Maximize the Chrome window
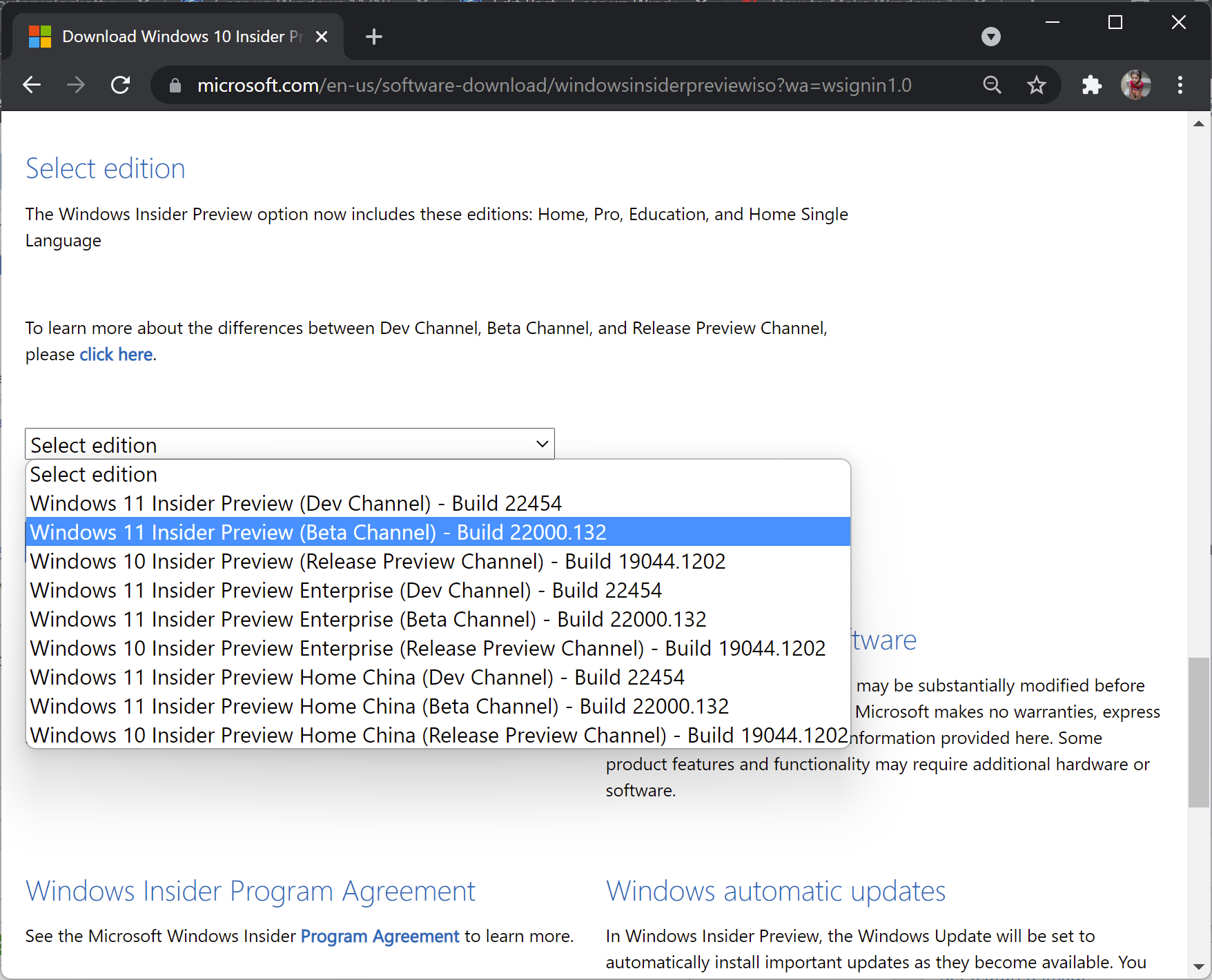The width and height of the screenshot is (1212, 980). coord(1115,22)
